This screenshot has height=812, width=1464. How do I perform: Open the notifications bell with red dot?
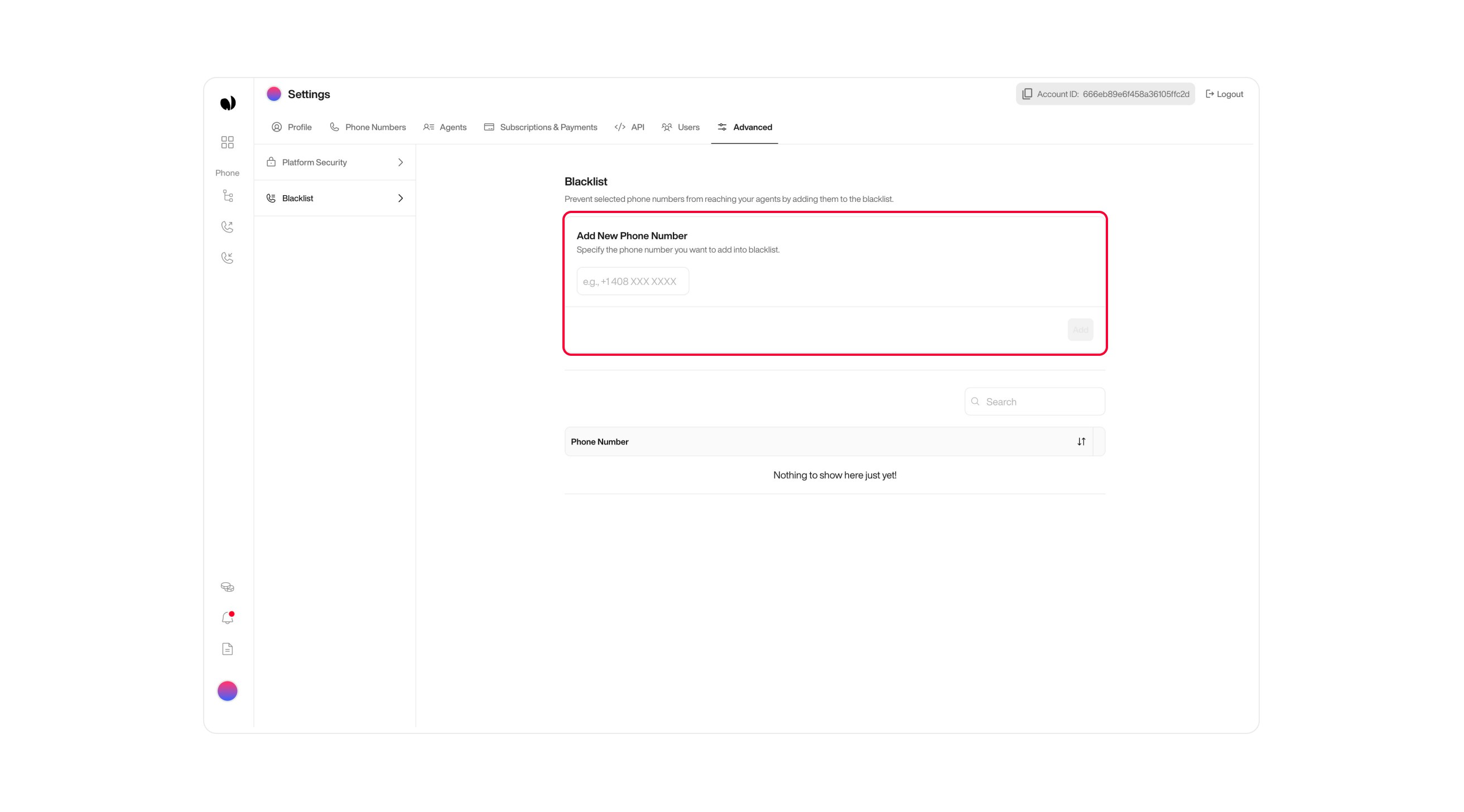227,618
